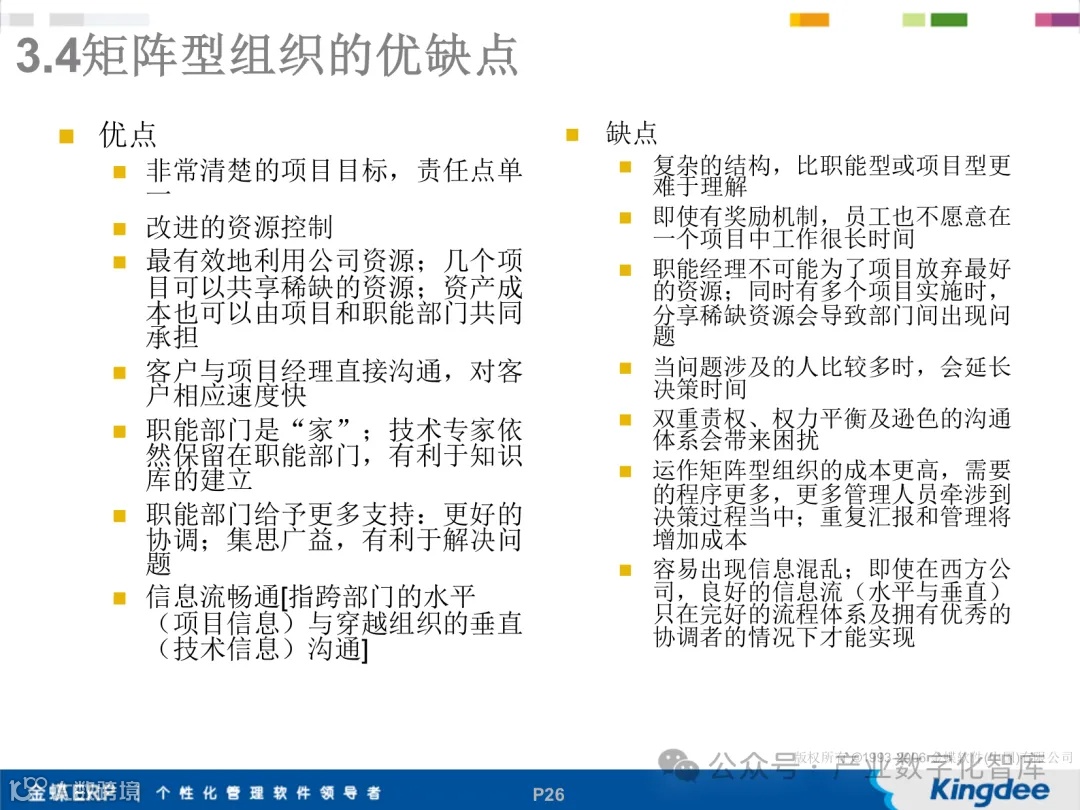Viewport: 1080px width, 810px height.
Task: Click the Kingdee logo
Action: pos(989,789)
